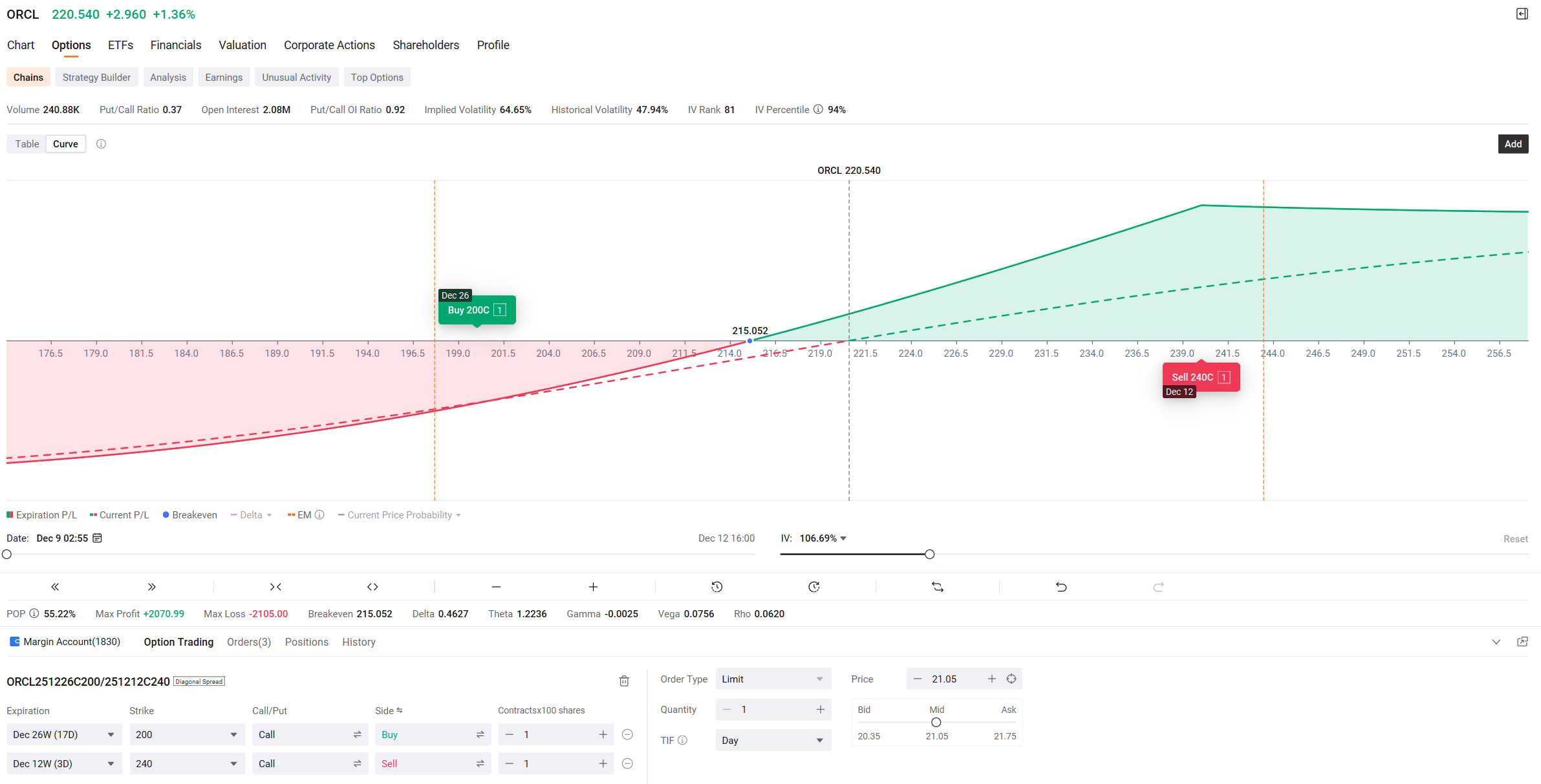
Task: Move expiration later clock icon
Action: tap(814, 587)
